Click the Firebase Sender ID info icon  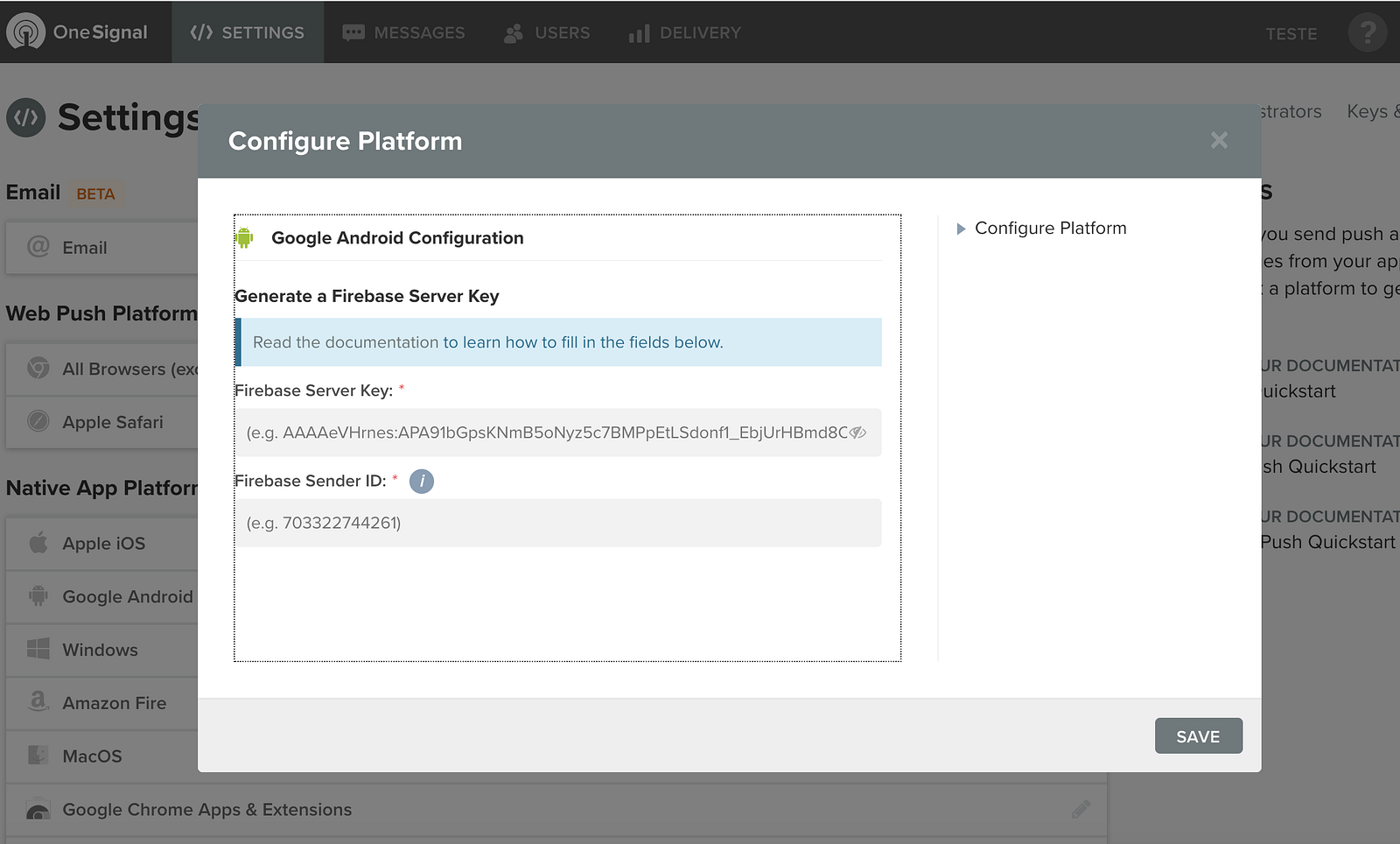click(422, 481)
